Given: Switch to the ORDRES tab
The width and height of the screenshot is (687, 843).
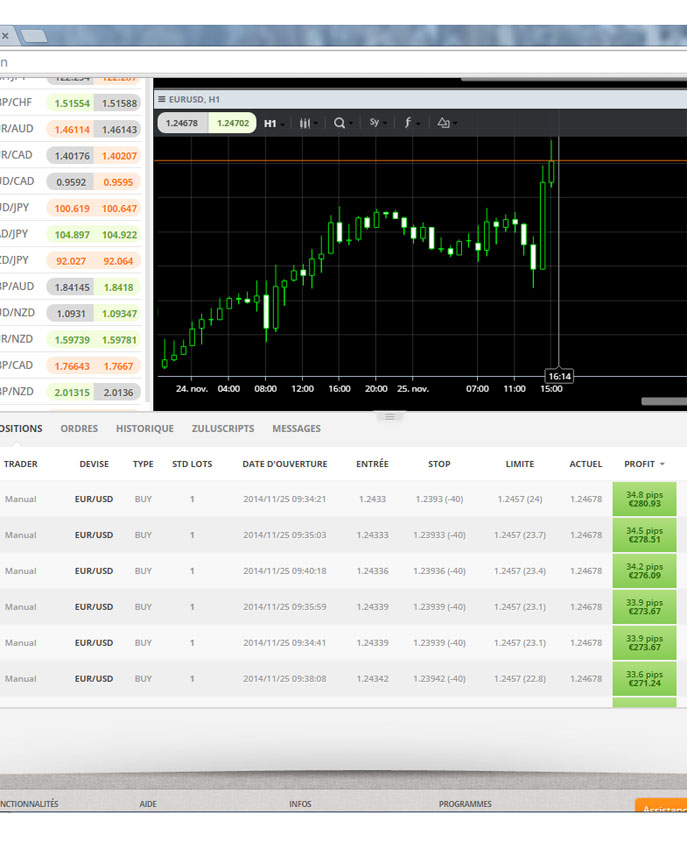Looking at the screenshot, I should coord(79,428).
